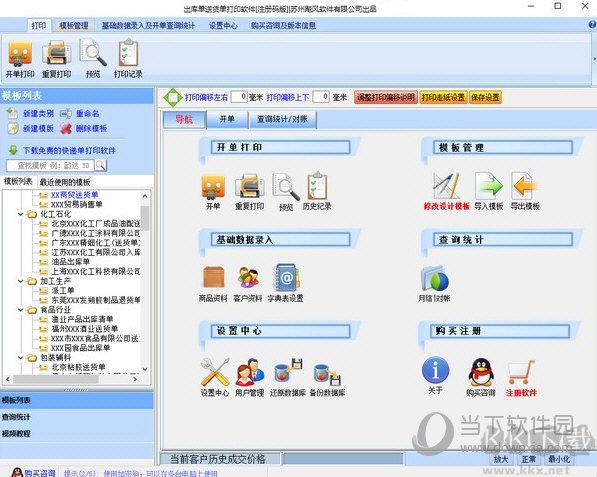This screenshot has width=597, height=477.
Task: Open 预览 magnifier icon in the ribbon
Action: [x=93, y=53]
